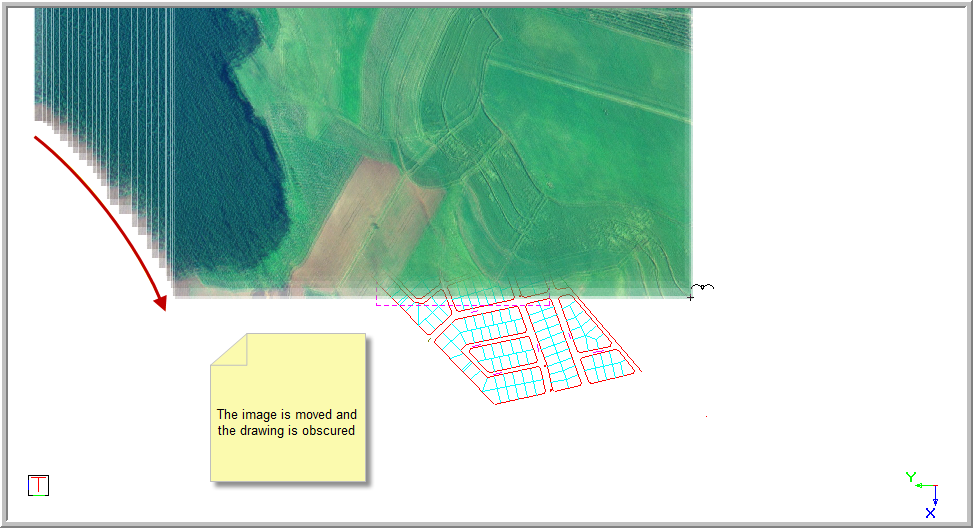Pick the bottom-left block of cyan lots
The height and width of the screenshot is (528, 973).
513,381
